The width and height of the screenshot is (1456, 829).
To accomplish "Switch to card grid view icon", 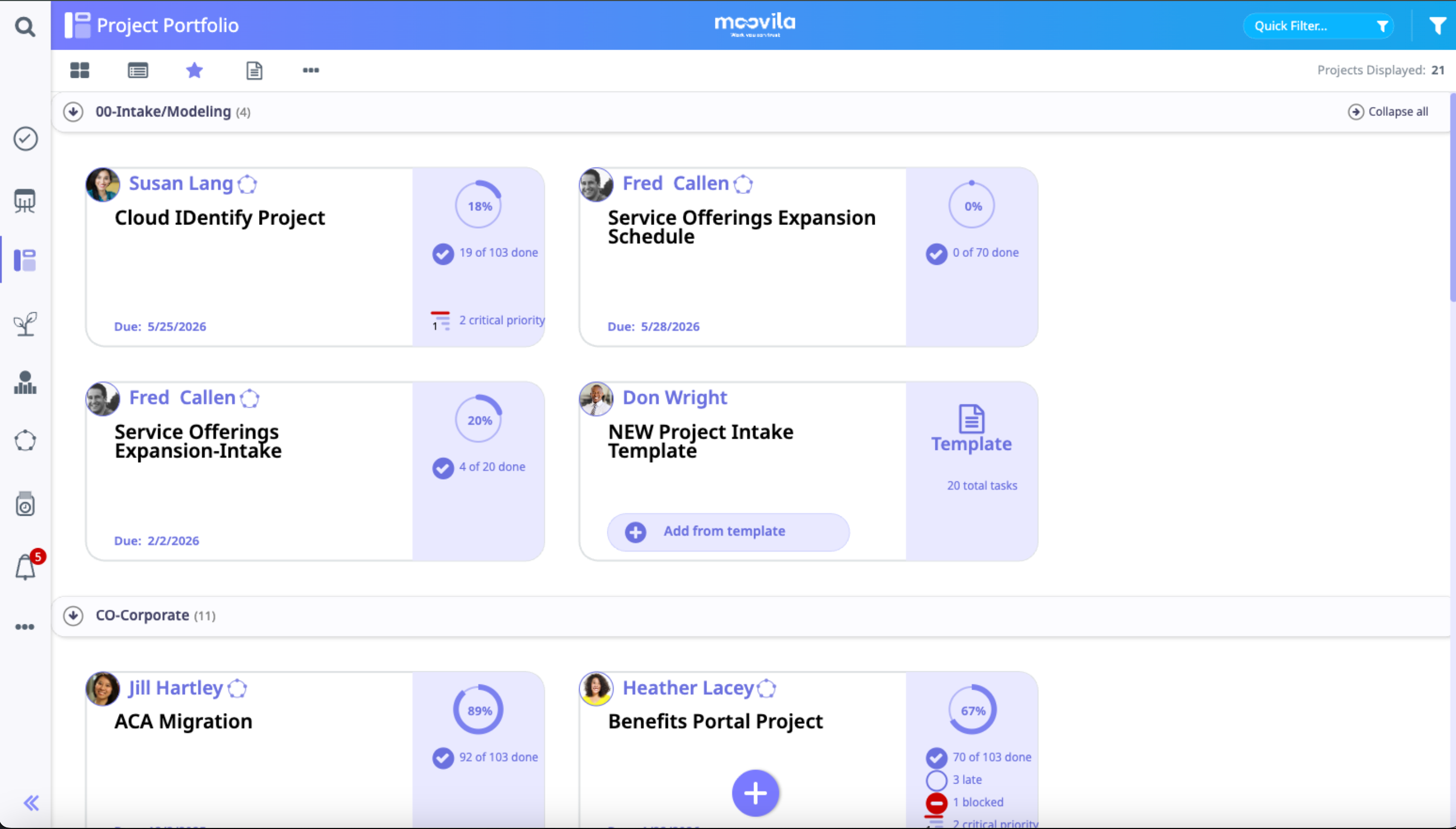I will 80,70.
